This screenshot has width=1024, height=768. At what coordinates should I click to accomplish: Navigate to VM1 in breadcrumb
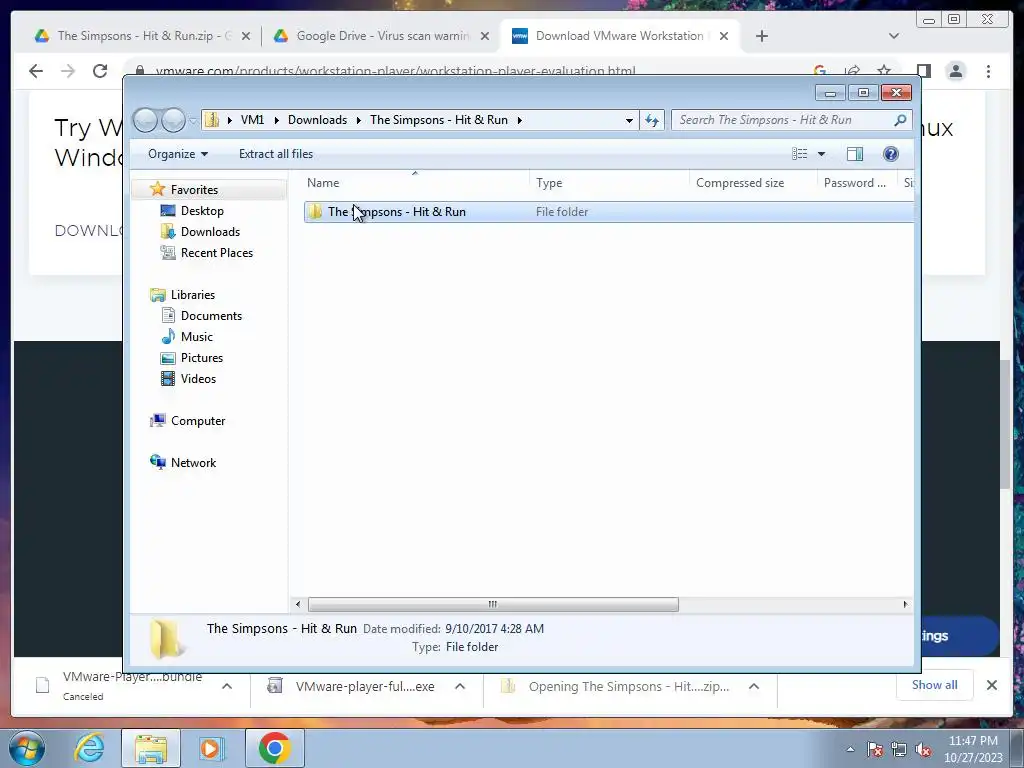point(252,120)
